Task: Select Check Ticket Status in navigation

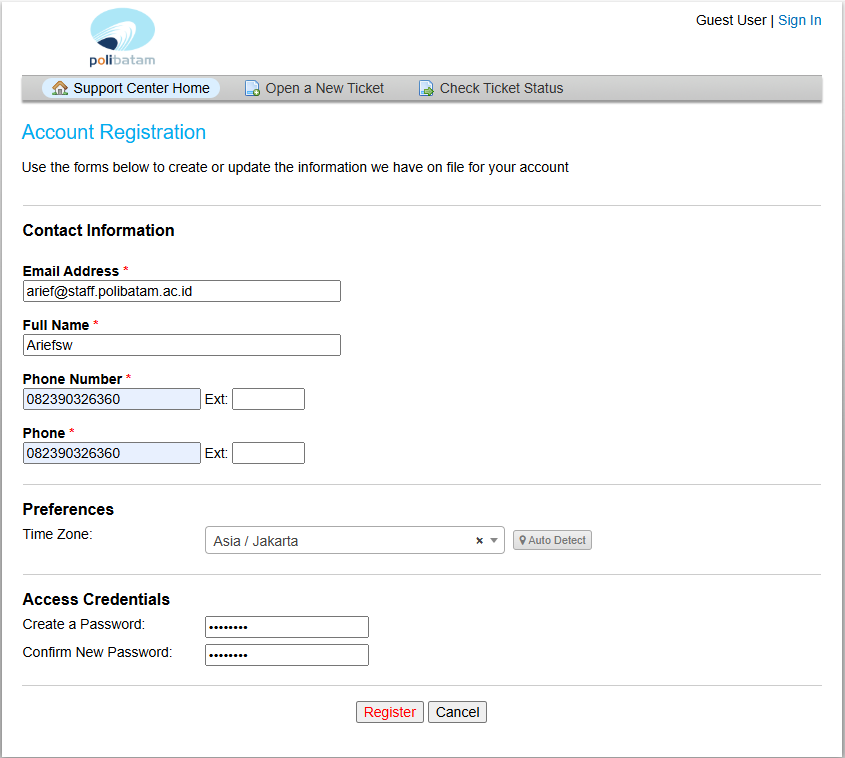Action: [501, 88]
